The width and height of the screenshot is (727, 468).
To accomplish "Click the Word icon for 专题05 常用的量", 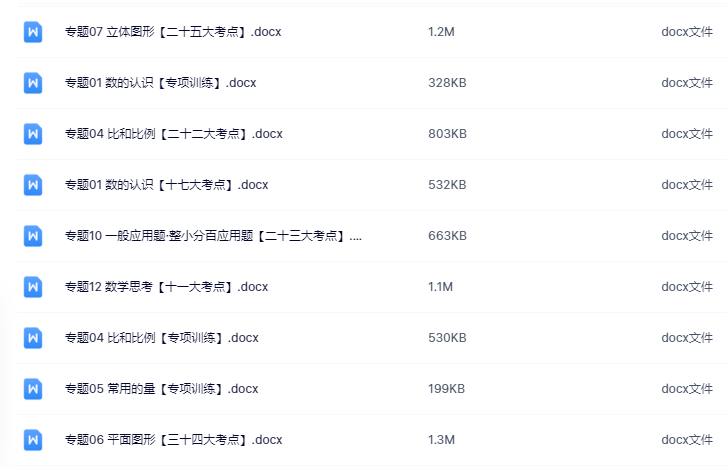I will 33,389.
